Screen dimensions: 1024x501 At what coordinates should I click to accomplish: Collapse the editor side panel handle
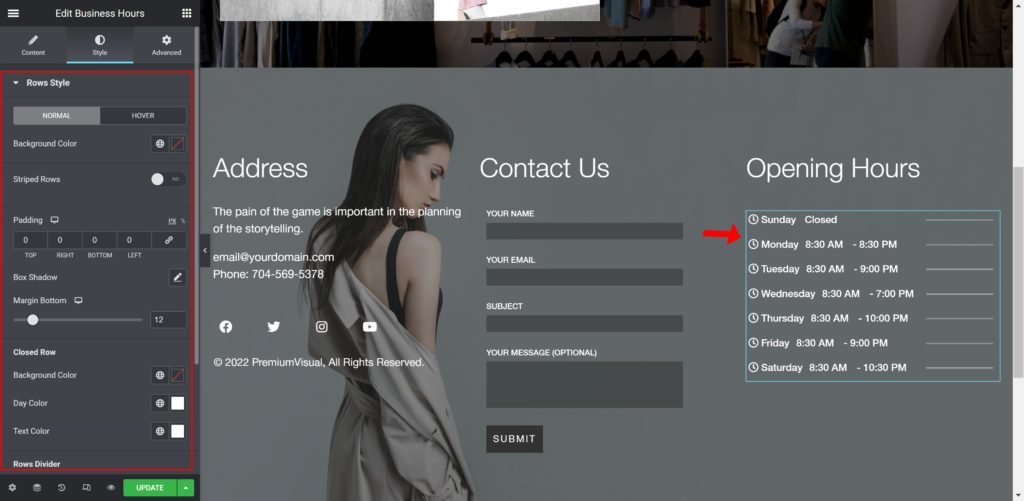(x=204, y=250)
